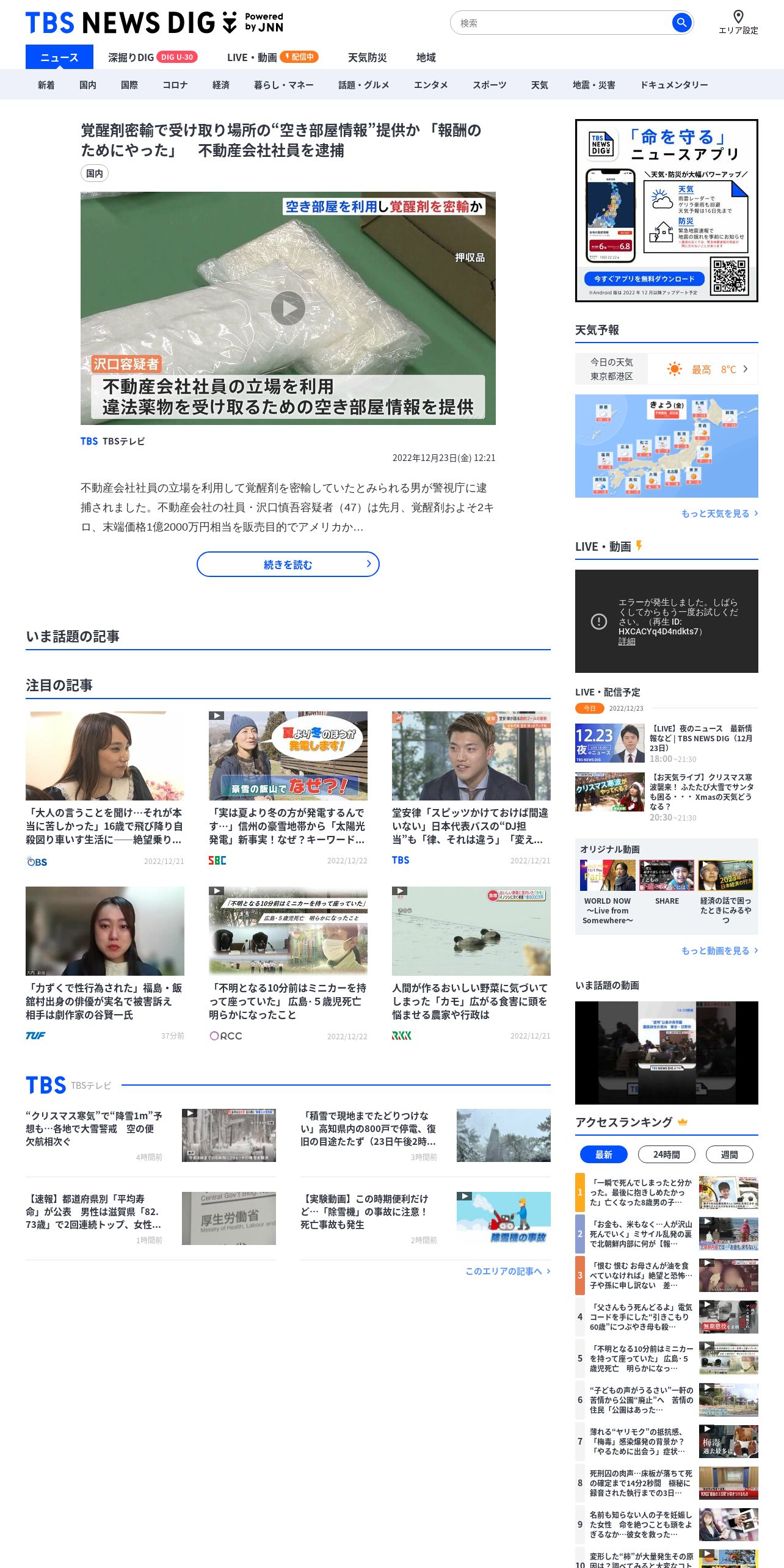Open the 深掘りDIG tab

tap(131, 57)
